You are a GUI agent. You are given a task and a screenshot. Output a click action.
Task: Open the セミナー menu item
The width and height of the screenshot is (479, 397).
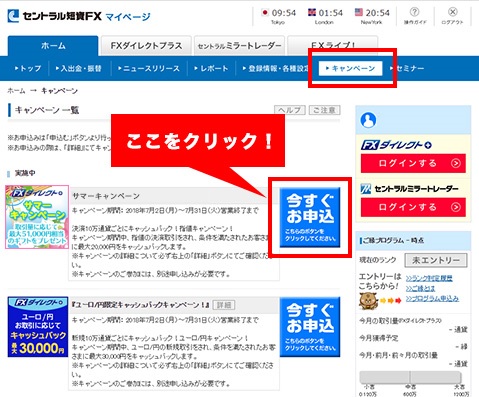coord(407,68)
